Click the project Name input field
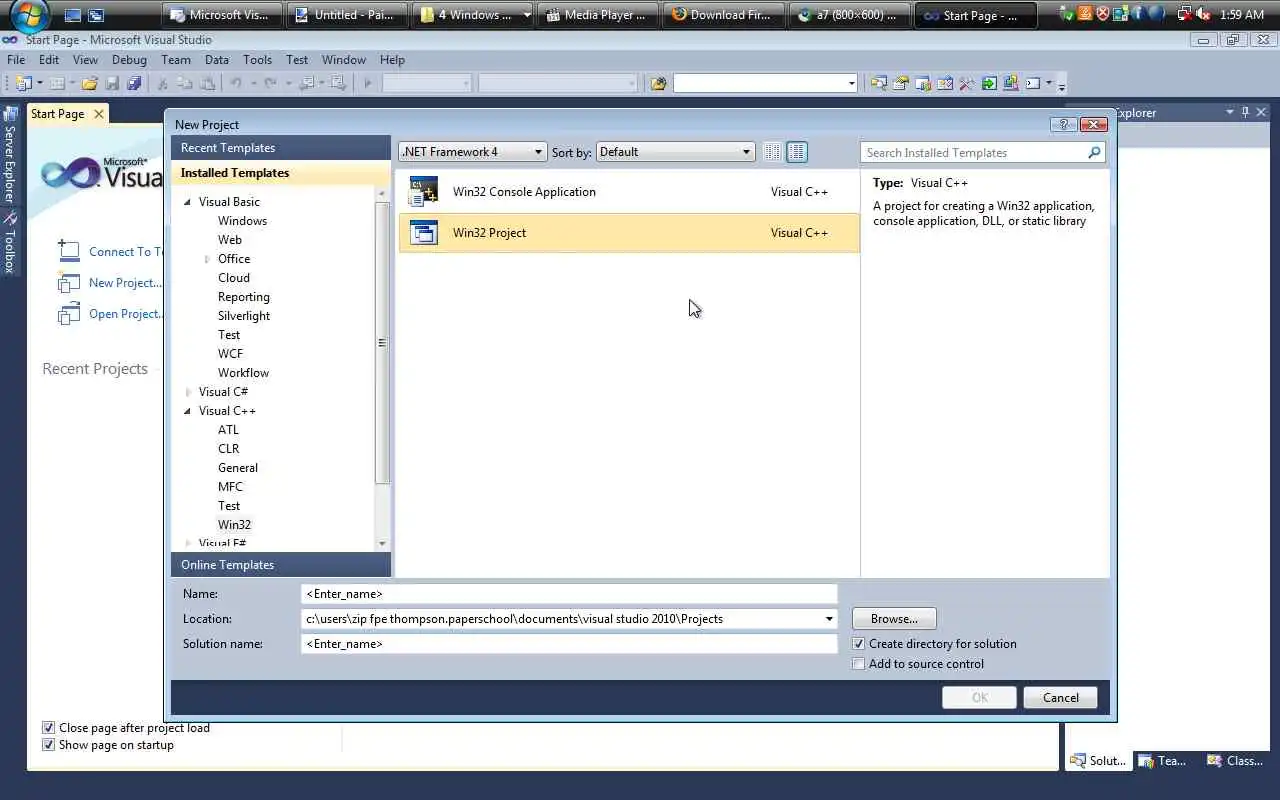This screenshot has width=1280, height=800. click(569, 594)
